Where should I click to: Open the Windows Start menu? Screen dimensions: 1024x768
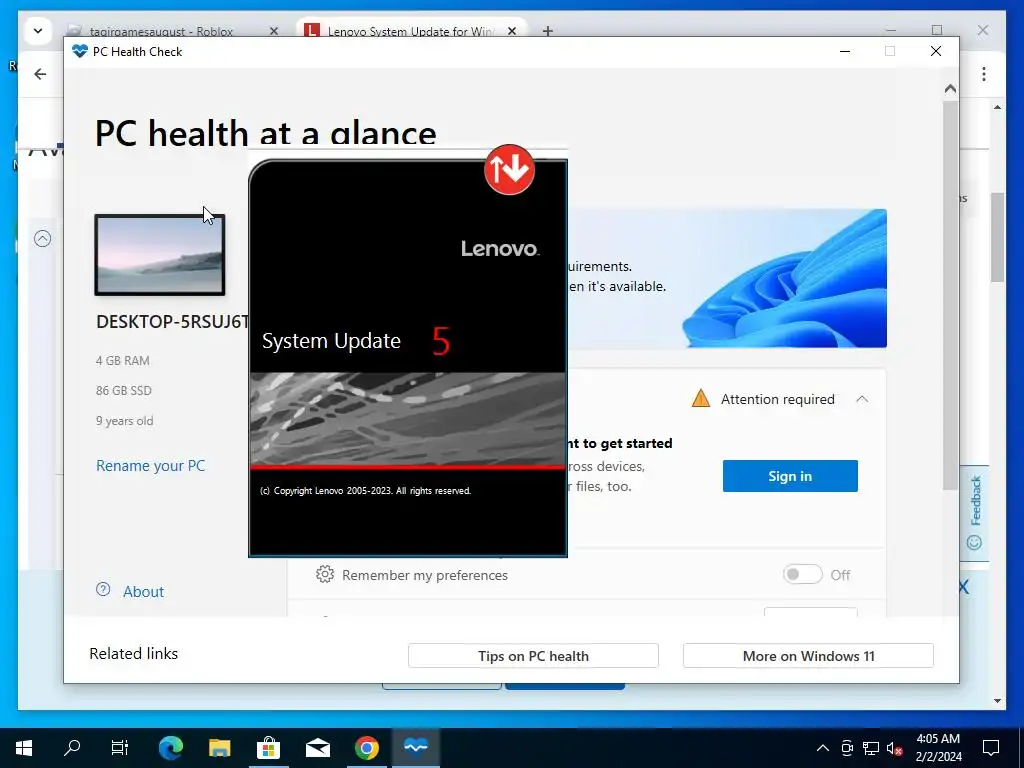tap(24, 747)
